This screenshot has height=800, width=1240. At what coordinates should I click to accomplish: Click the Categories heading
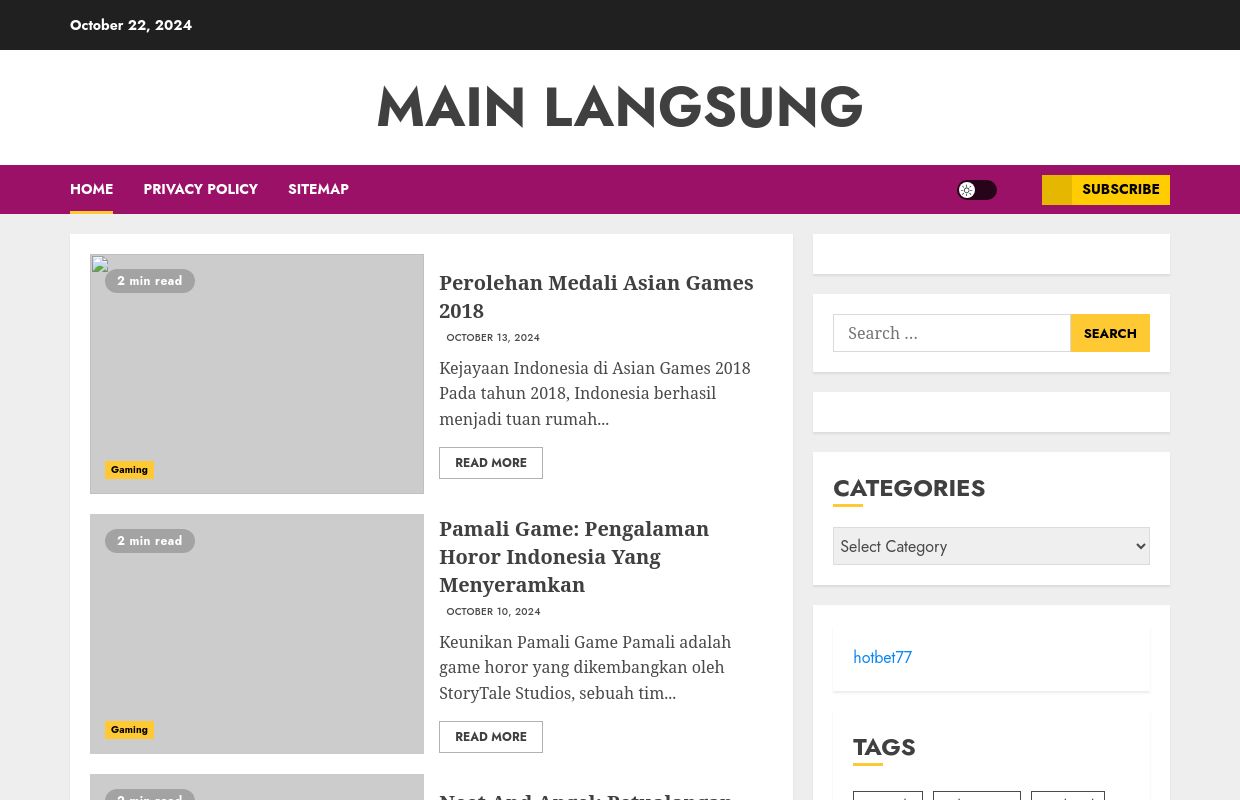point(909,488)
